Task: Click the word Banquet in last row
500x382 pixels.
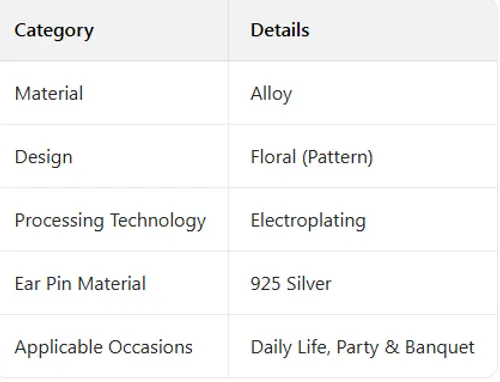Action: tap(440, 348)
